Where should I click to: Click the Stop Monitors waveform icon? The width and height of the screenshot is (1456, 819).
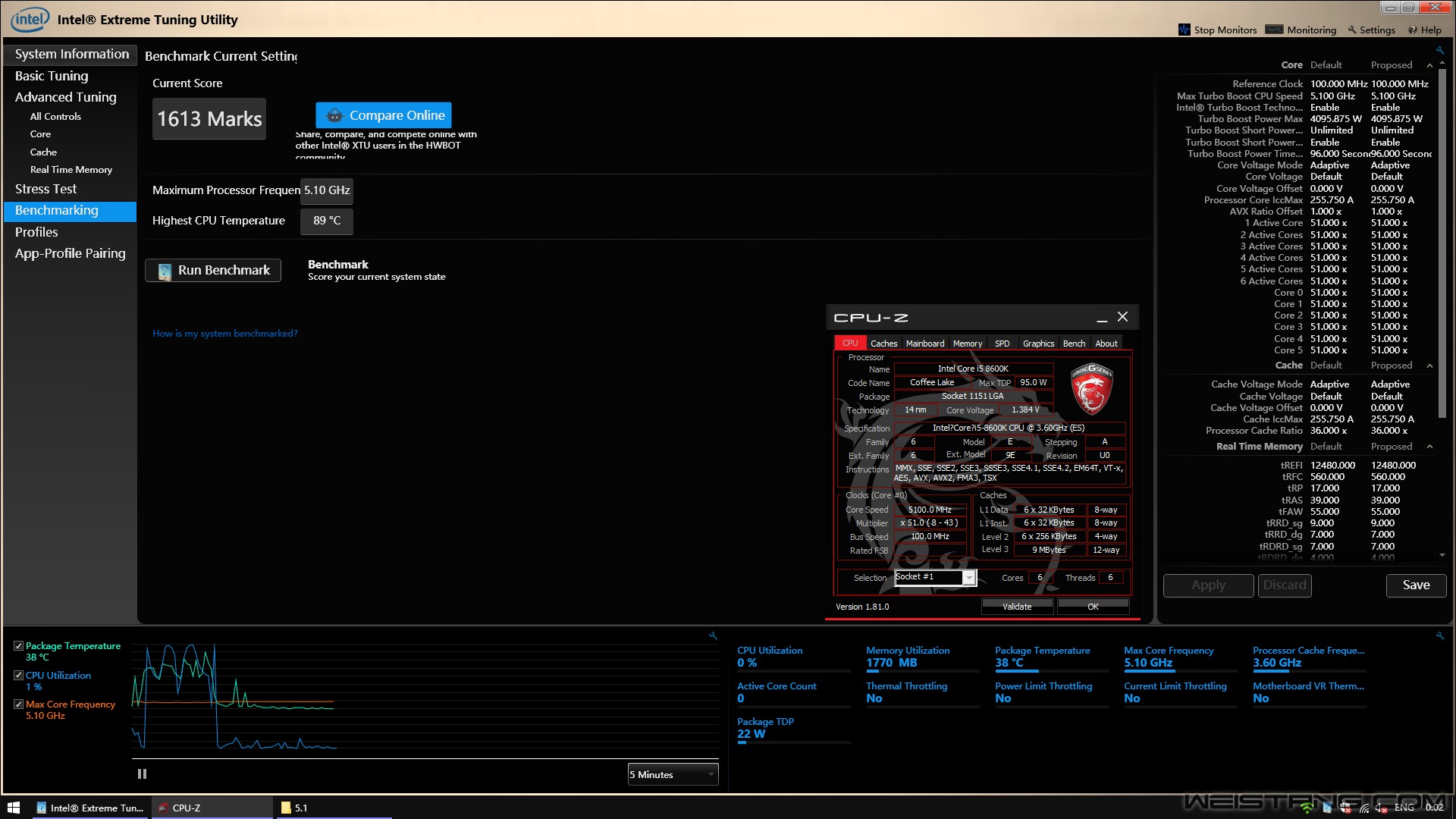[x=1184, y=30]
